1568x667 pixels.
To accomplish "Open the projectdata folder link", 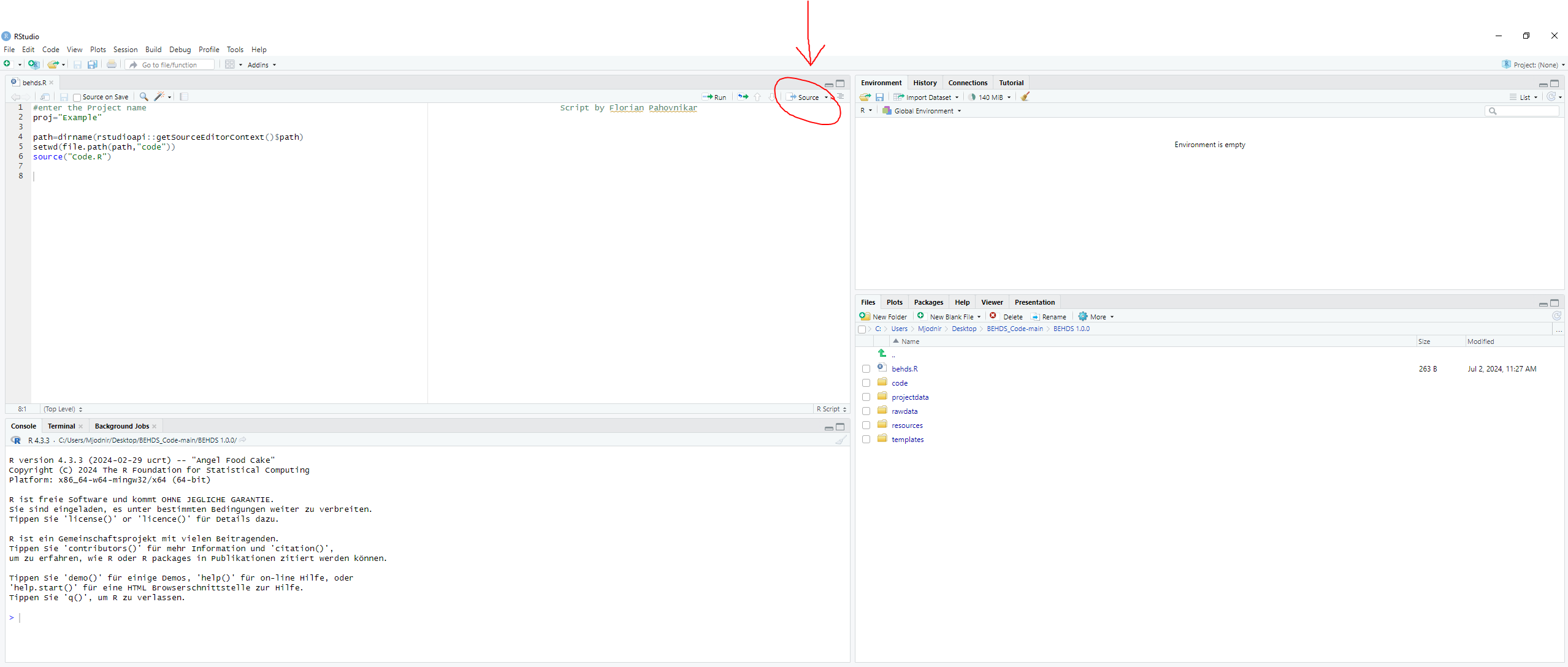I will (x=909, y=397).
